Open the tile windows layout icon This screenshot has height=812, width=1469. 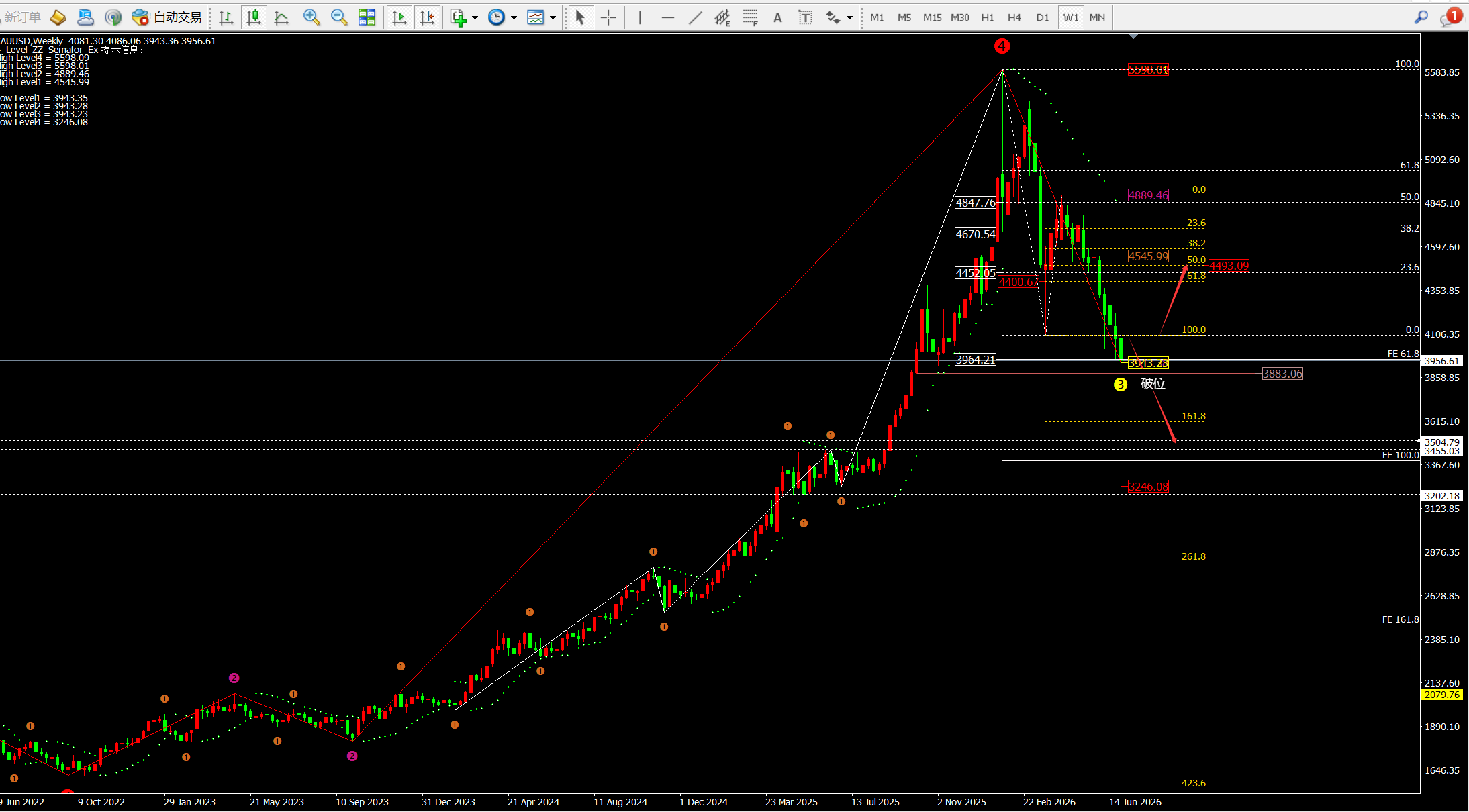coord(367,17)
